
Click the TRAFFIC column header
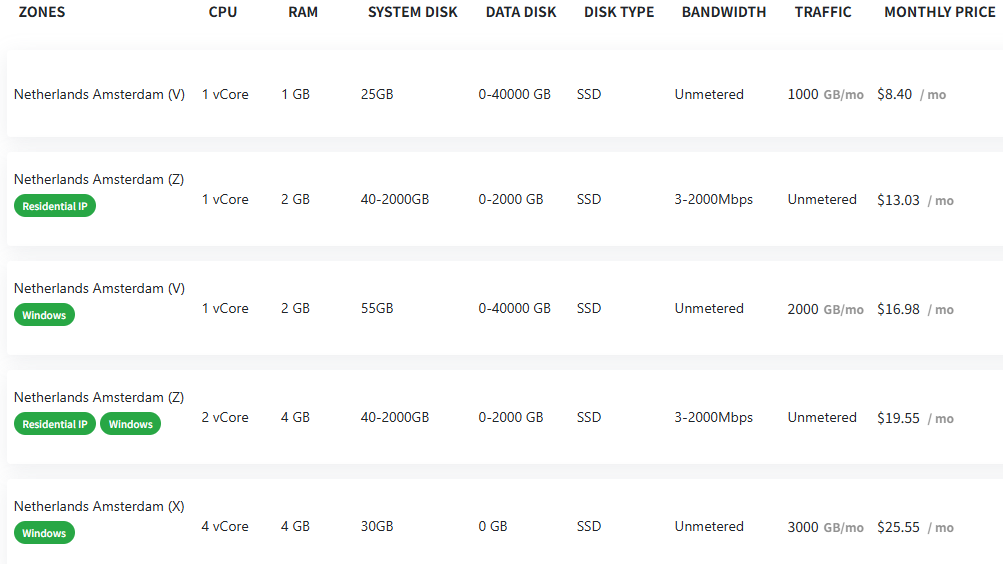point(823,12)
